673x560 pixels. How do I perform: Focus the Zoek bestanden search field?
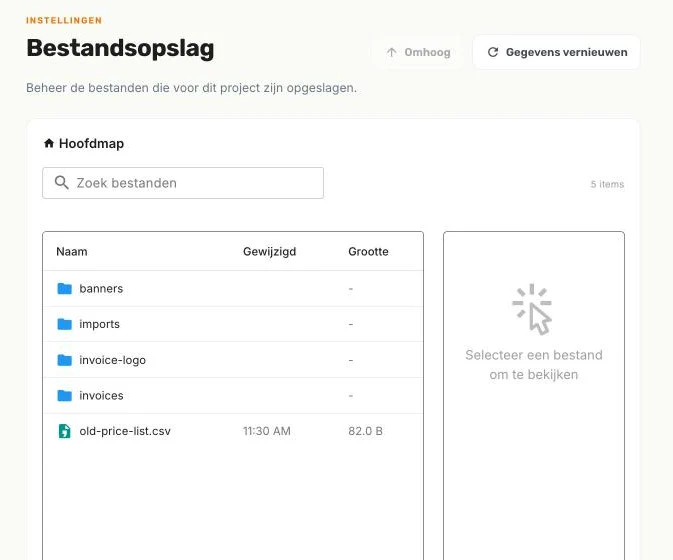point(183,183)
